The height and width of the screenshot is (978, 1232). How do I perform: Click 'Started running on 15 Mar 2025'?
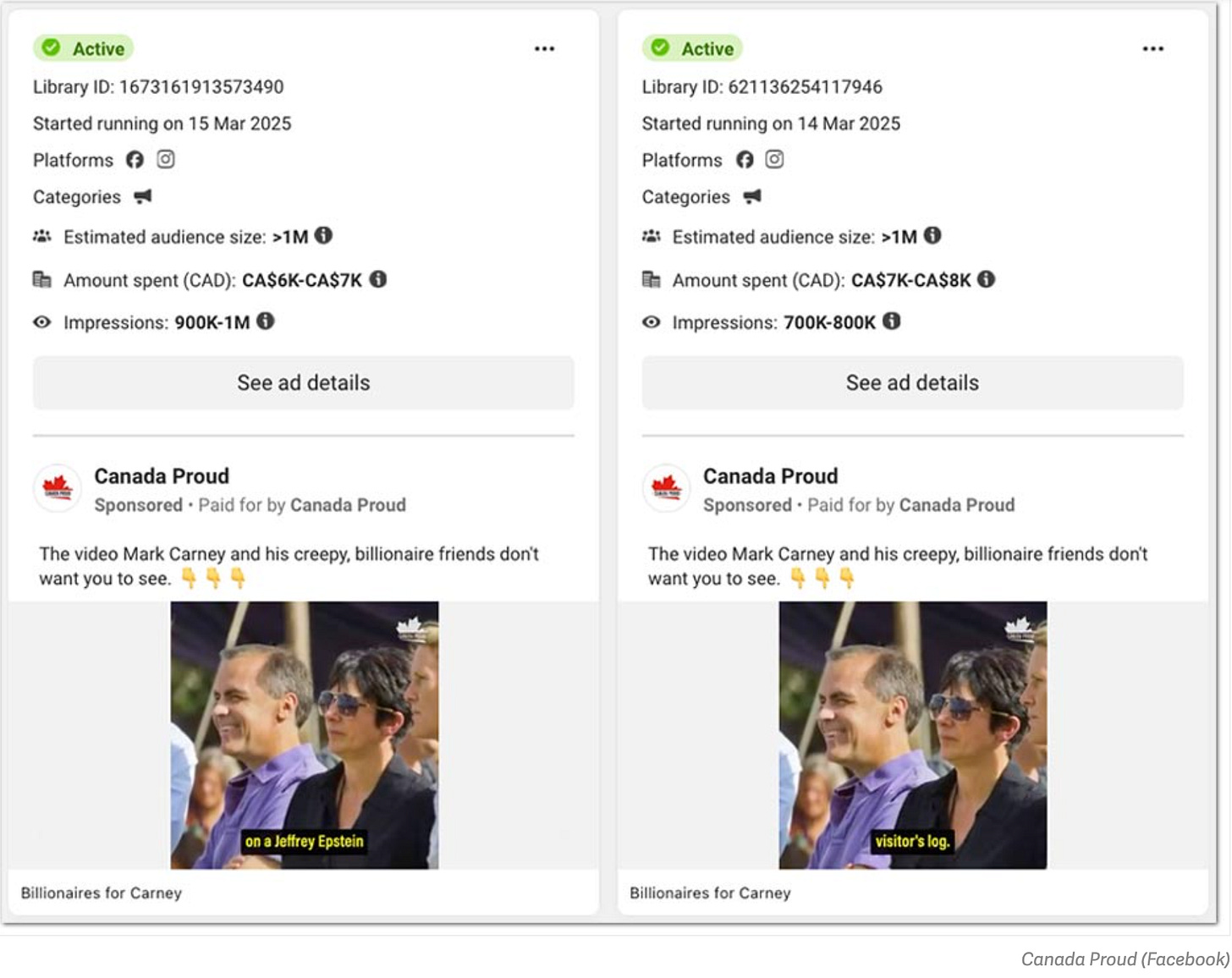pos(162,124)
